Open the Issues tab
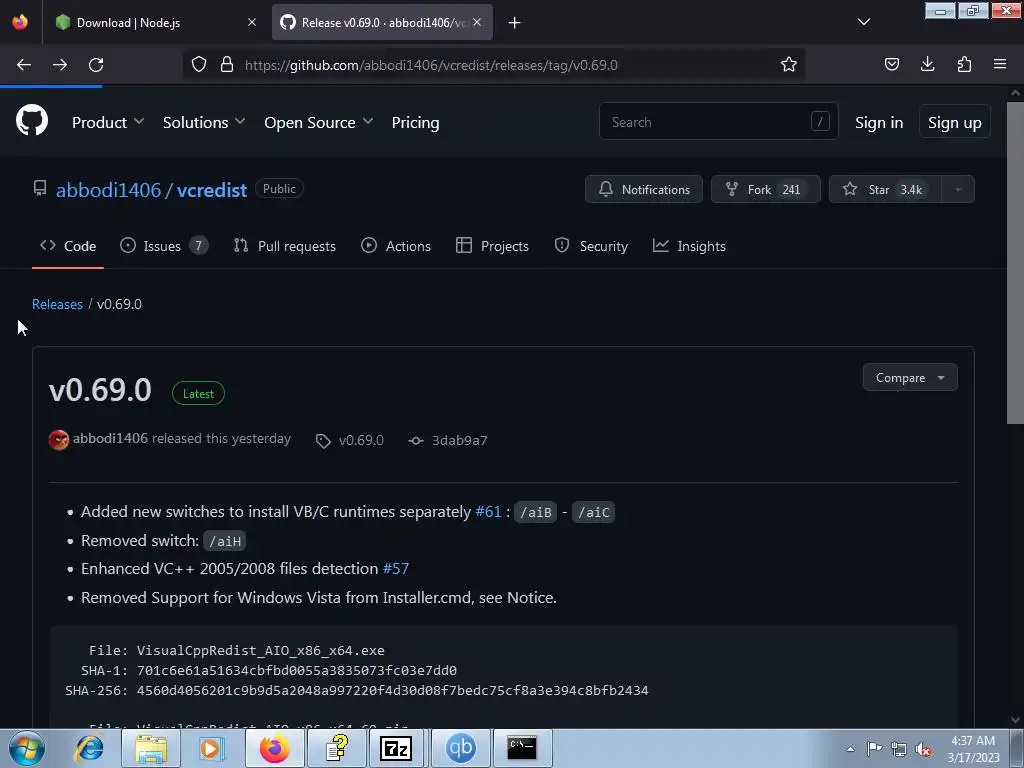This screenshot has width=1024, height=768. point(164,246)
